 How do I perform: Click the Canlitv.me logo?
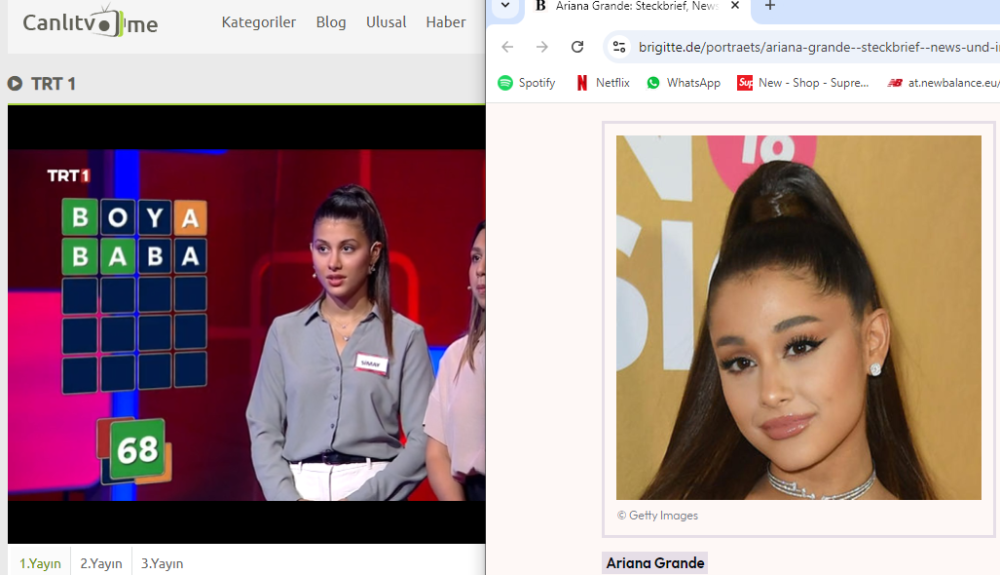90,22
